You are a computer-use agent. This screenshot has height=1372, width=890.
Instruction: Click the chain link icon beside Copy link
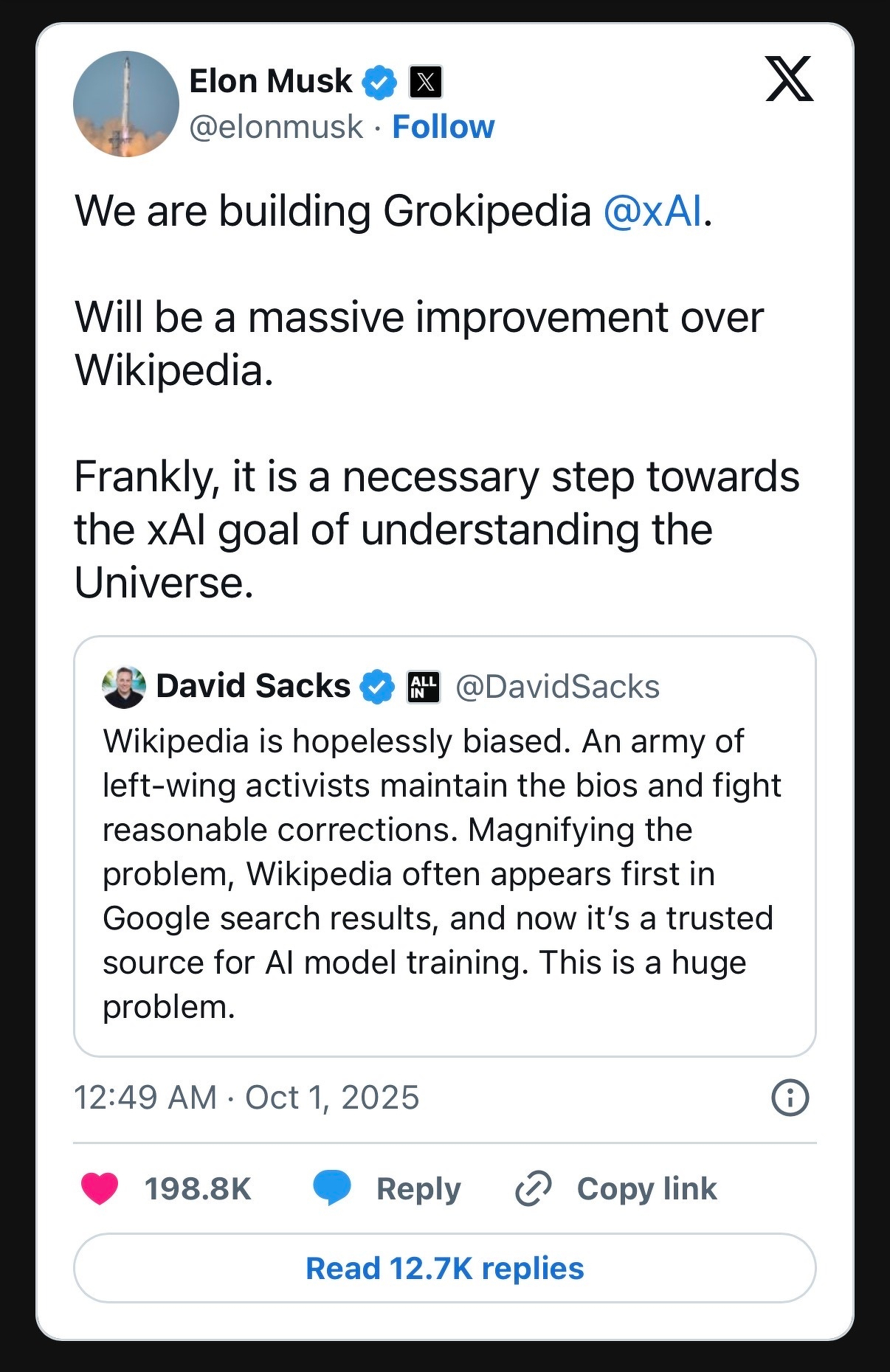click(533, 1188)
